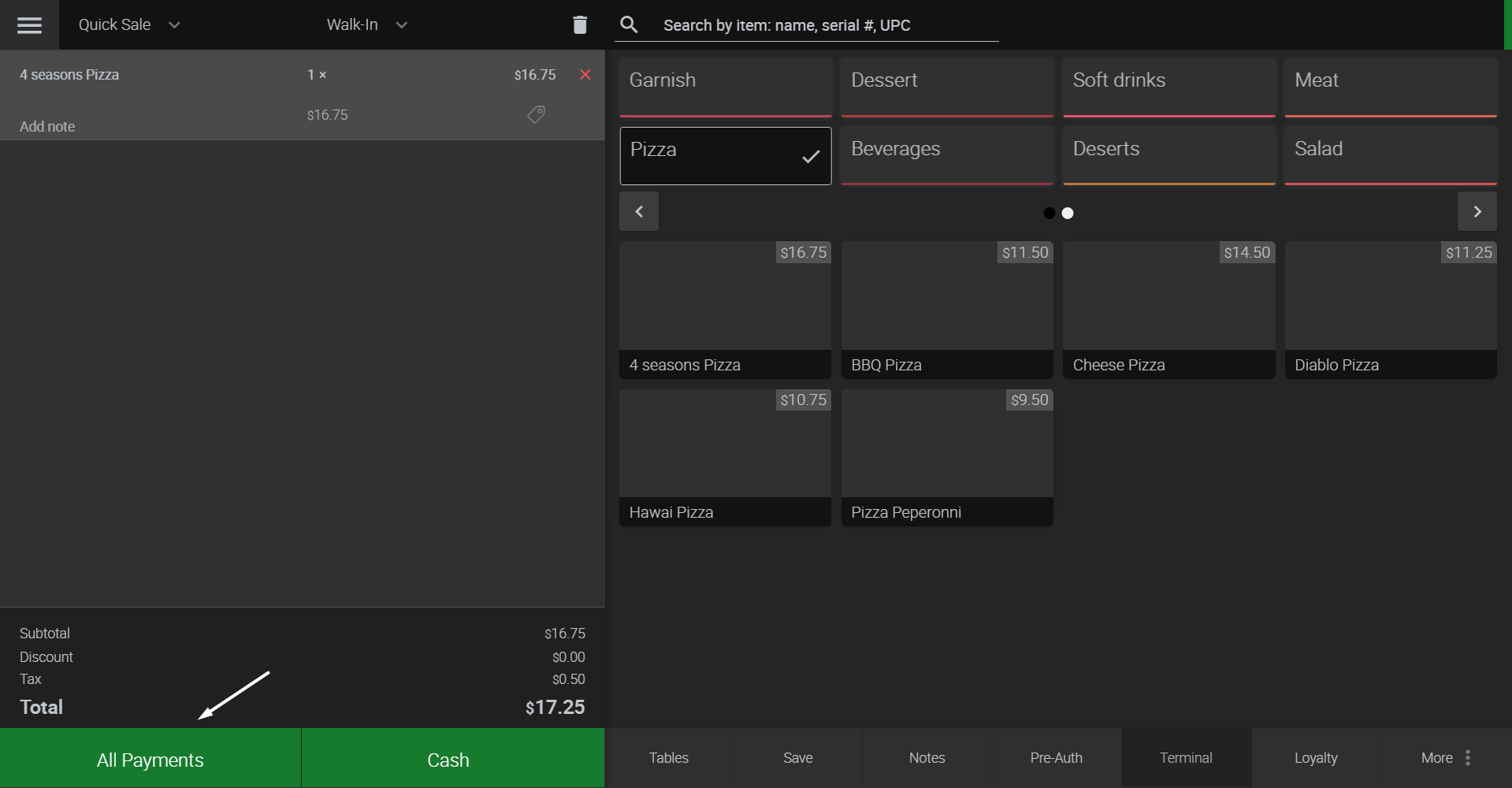Screen dimensions: 1512x788
Task: Click the All Payments button
Action: [x=150, y=759]
